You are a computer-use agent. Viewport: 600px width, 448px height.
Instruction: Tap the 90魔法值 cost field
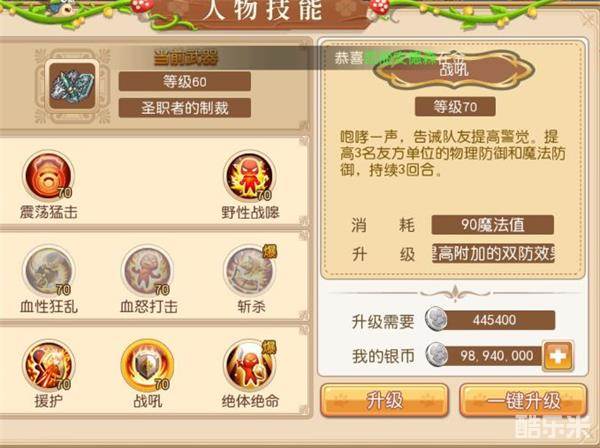click(492, 225)
